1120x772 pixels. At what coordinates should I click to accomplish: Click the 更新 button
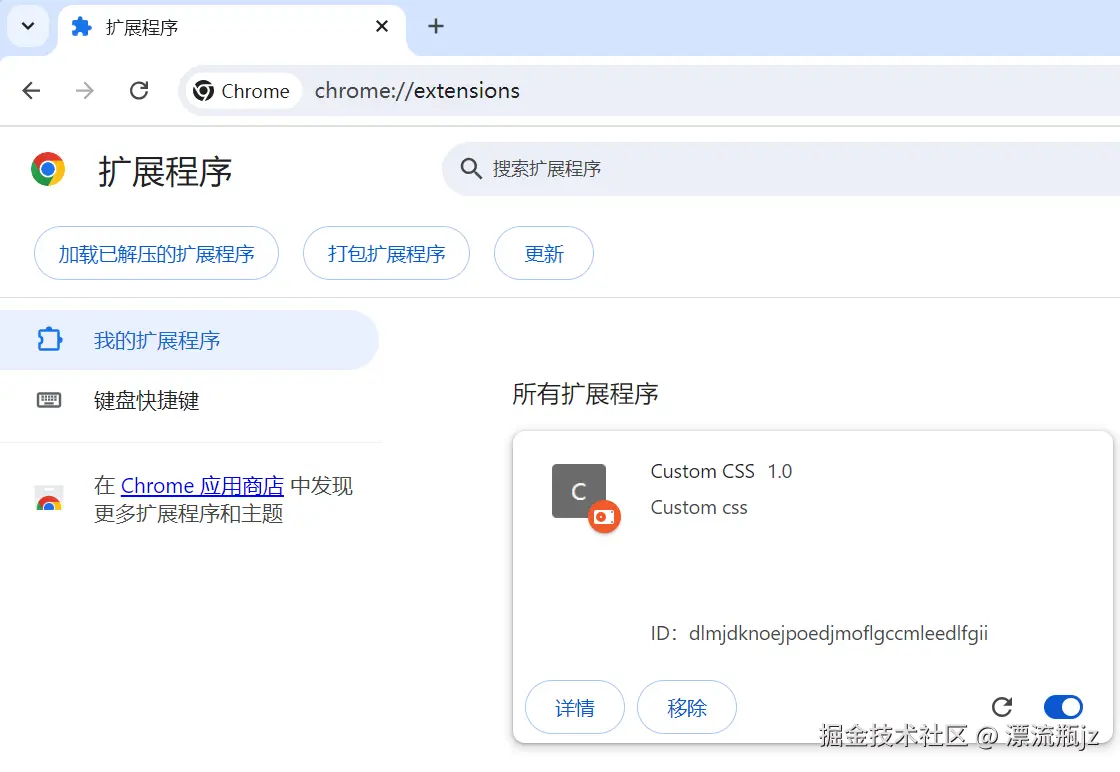(x=544, y=254)
